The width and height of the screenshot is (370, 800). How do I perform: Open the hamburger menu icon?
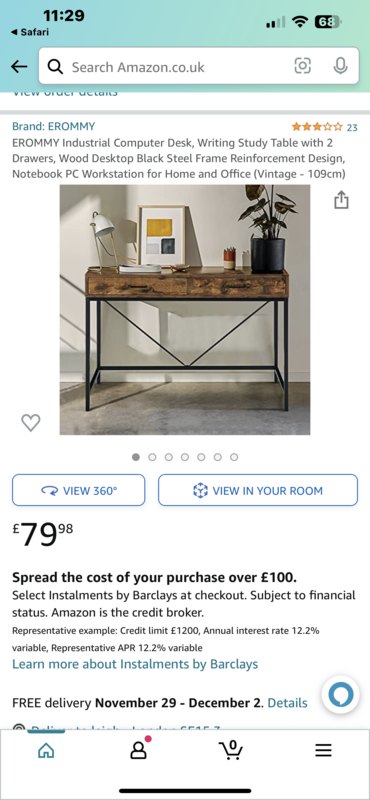coord(323,750)
